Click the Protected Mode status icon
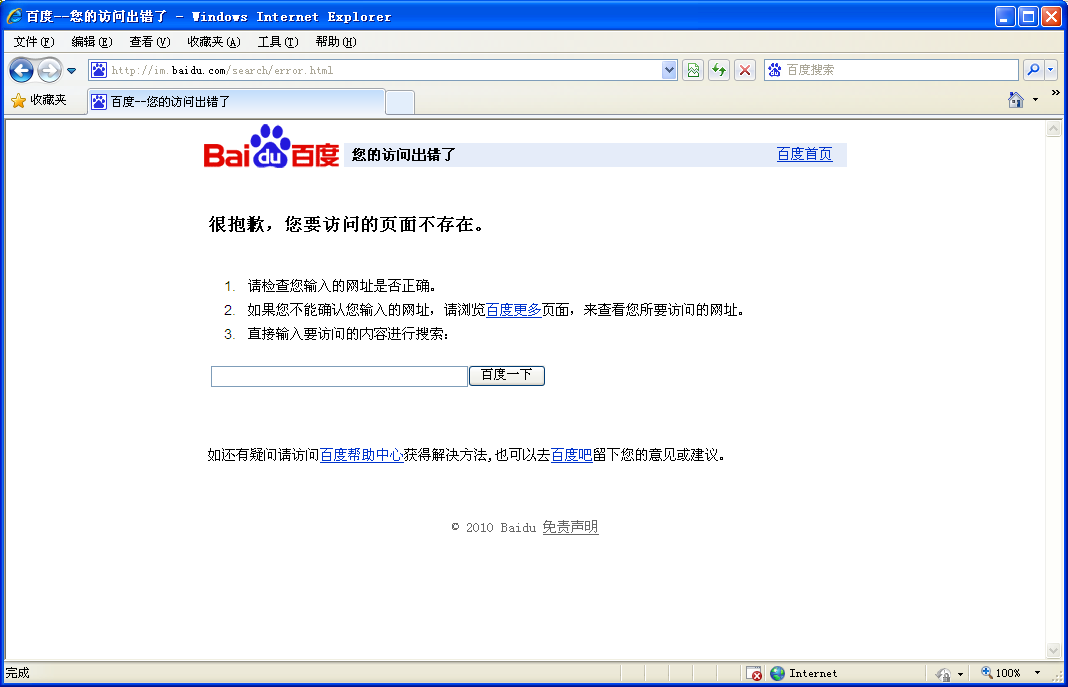This screenshot has height=687, width=1068. [x=943, y=673]
